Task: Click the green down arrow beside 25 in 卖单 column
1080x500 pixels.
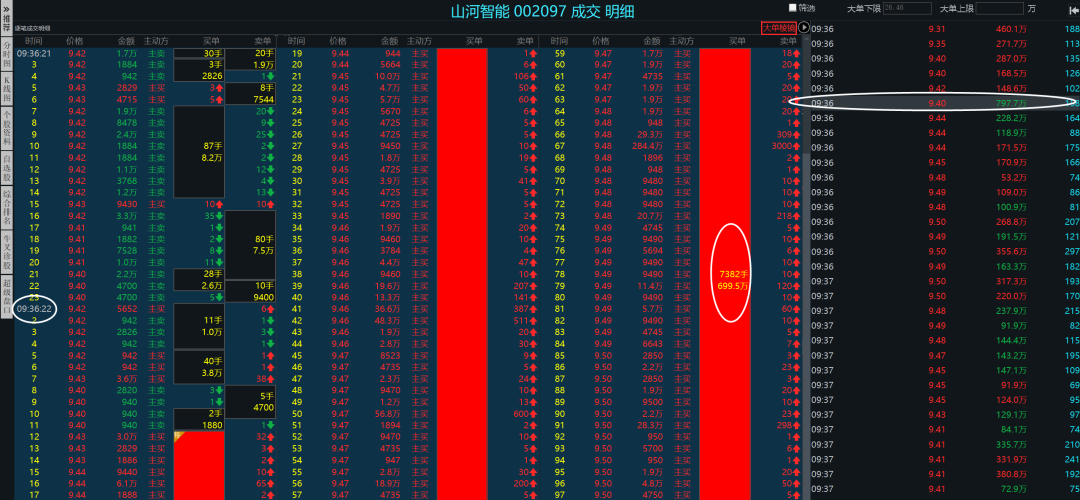Action: tap(268, 134)
